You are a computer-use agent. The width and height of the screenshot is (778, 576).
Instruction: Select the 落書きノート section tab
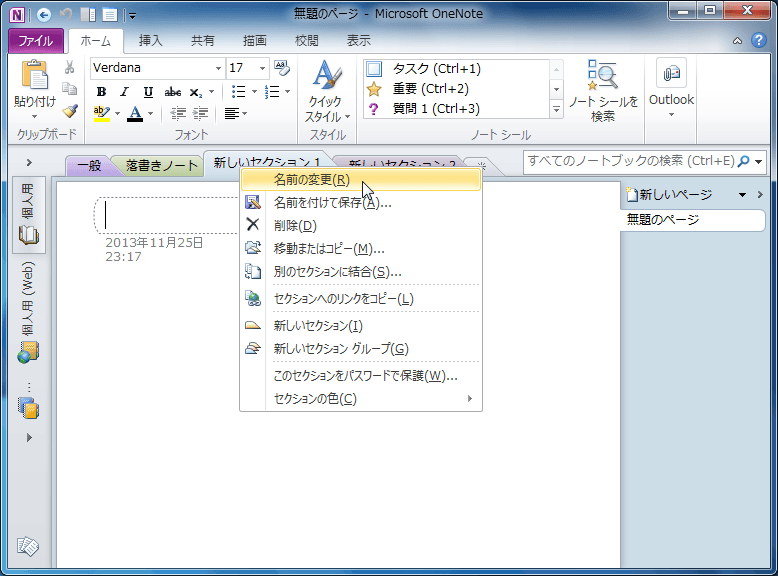click(161, 166)
